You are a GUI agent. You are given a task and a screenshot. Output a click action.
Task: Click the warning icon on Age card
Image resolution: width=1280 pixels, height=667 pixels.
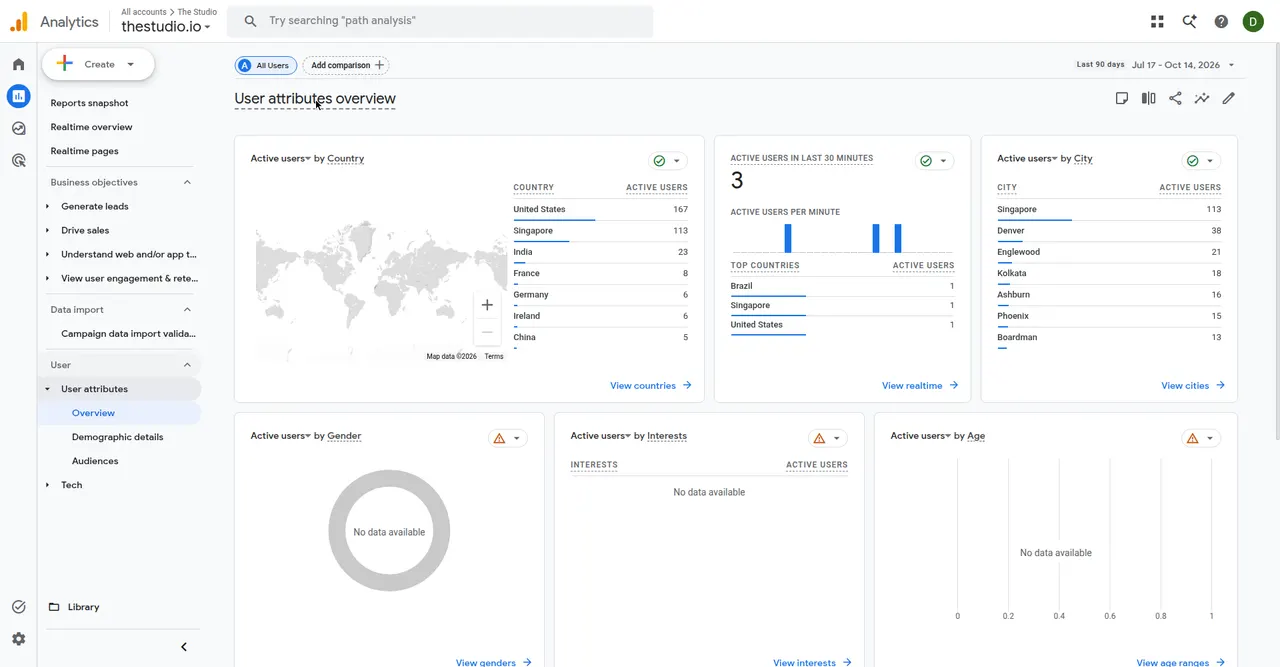[x=1191, y=438]
